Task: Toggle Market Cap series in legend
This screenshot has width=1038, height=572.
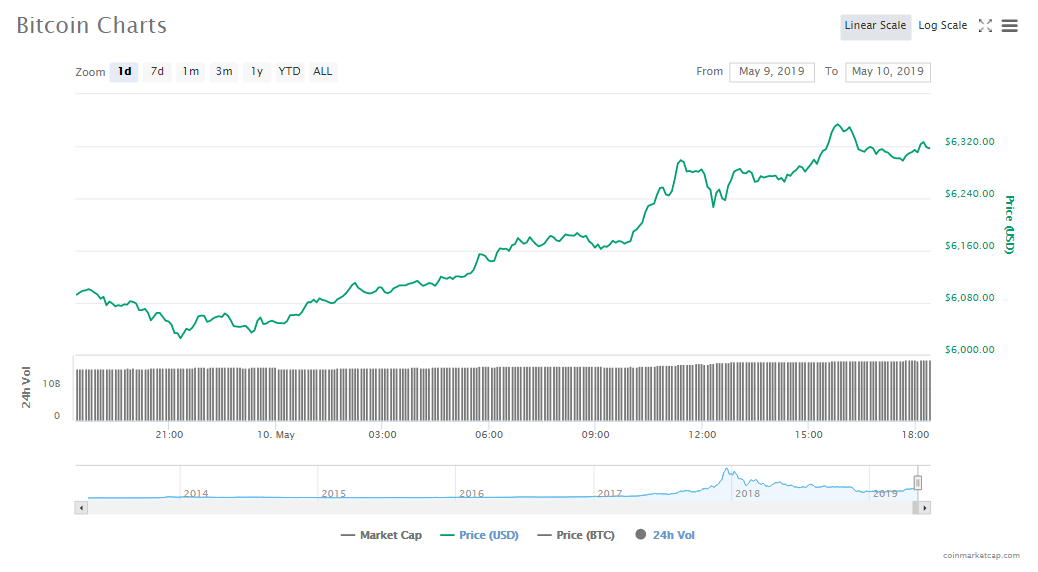Action: [x=381, y=535]
